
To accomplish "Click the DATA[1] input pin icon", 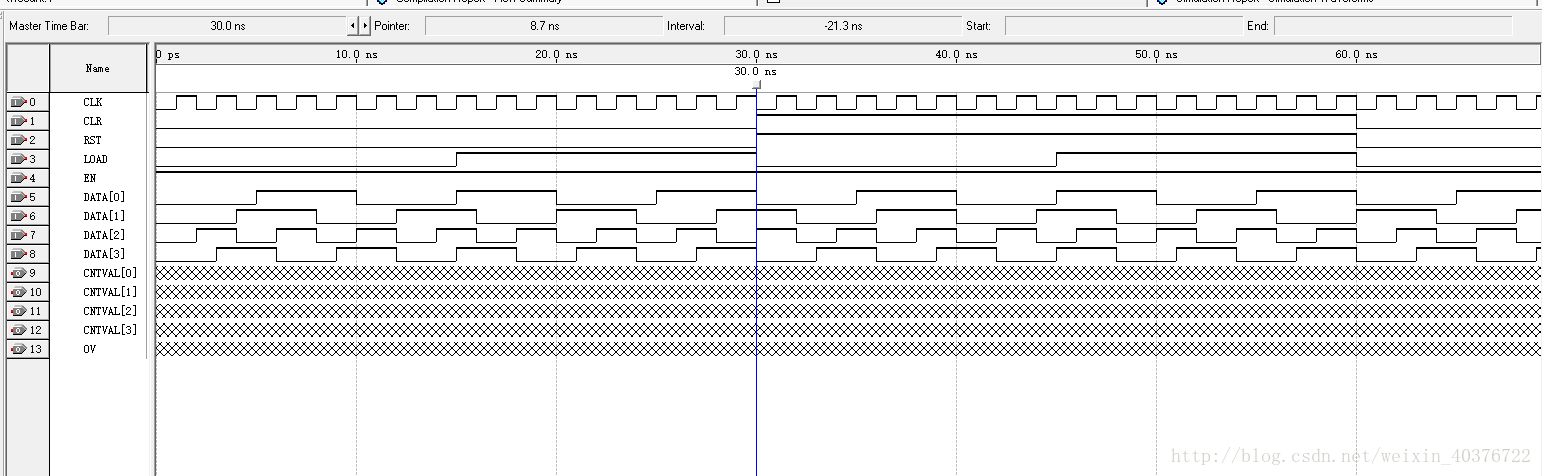I will pos(18,216).
